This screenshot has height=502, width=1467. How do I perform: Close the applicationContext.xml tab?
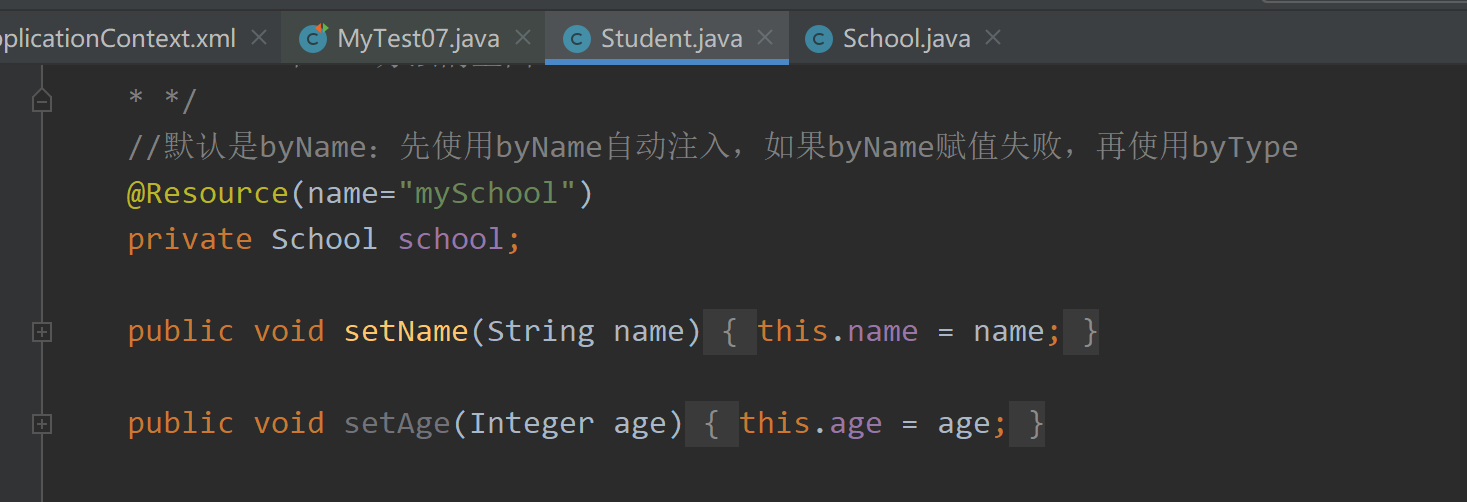click(x=259, y=38)
